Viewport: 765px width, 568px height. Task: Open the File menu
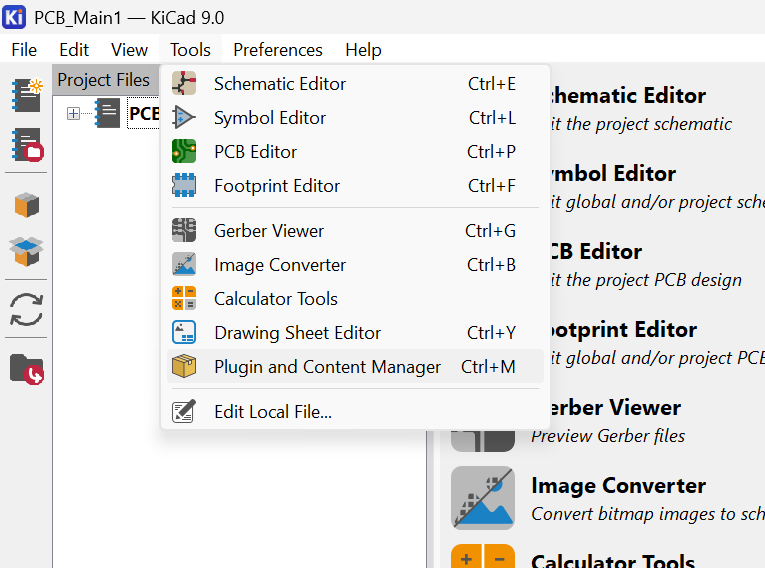tap(23, 50)
